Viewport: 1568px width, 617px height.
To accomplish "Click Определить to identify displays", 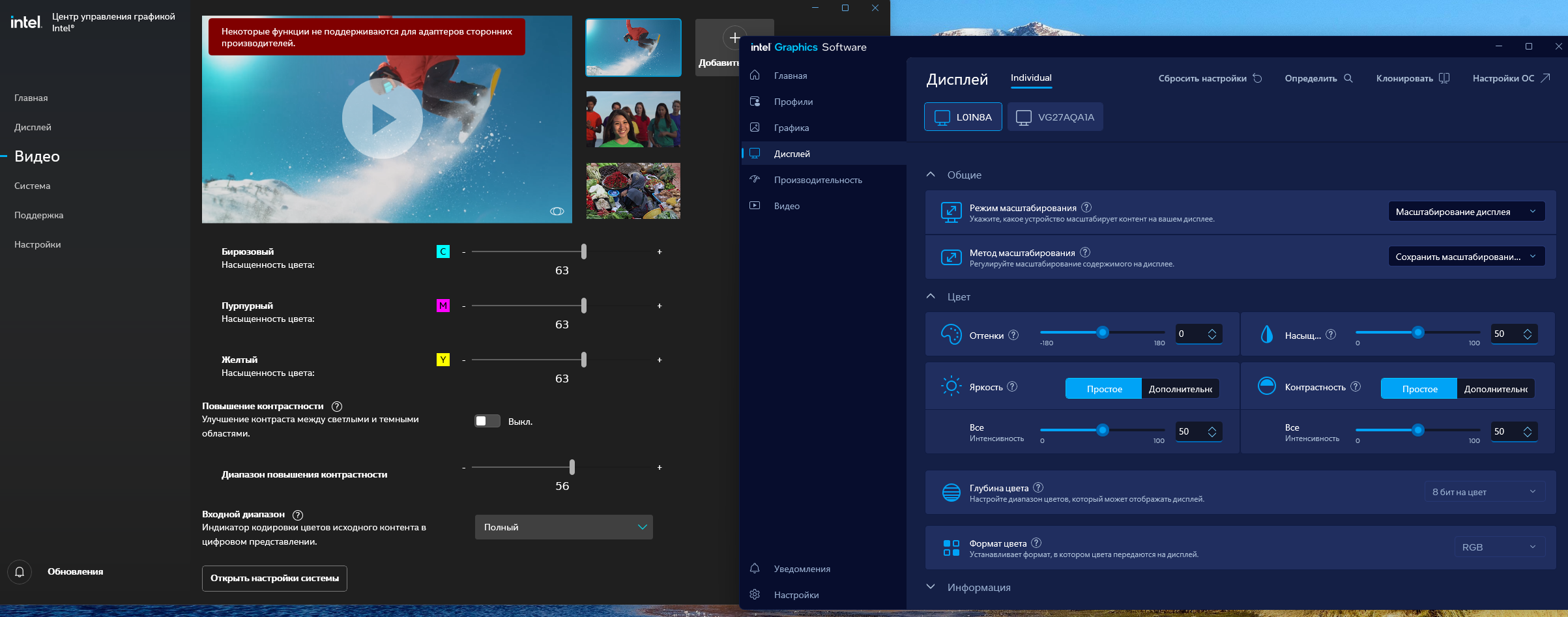I will 1319,78.
